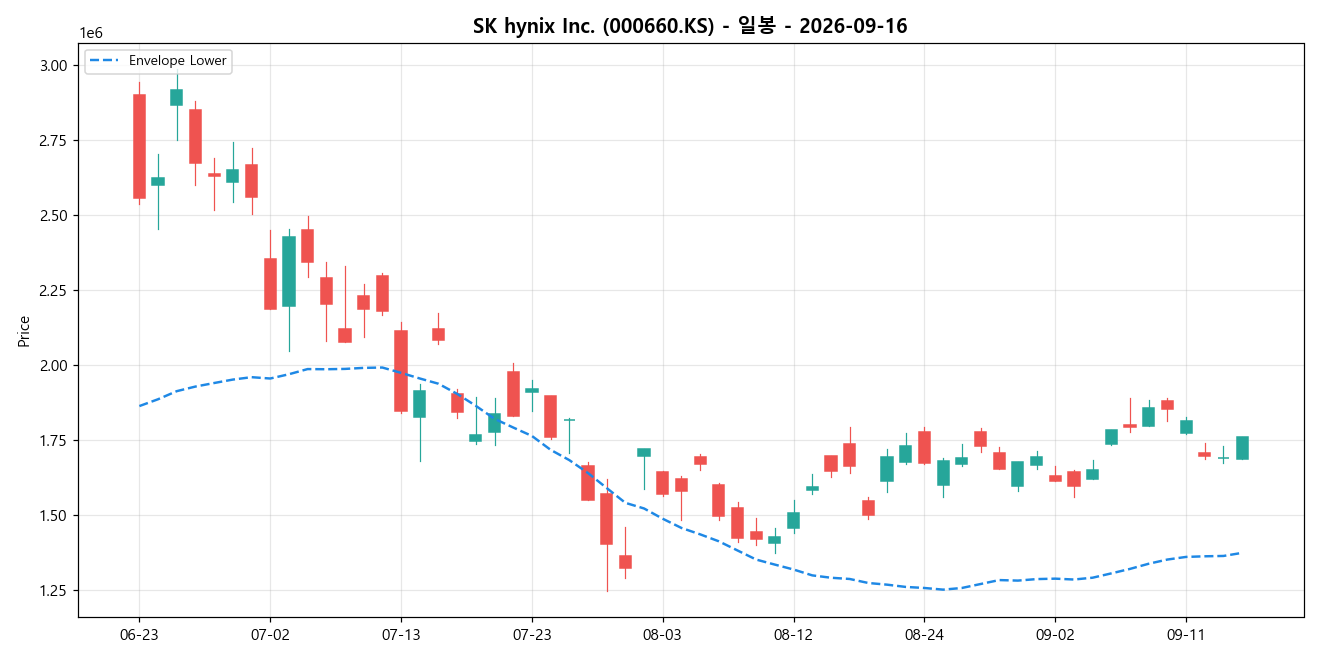Click x-axis date label 06-23

(x=139, y=634)
